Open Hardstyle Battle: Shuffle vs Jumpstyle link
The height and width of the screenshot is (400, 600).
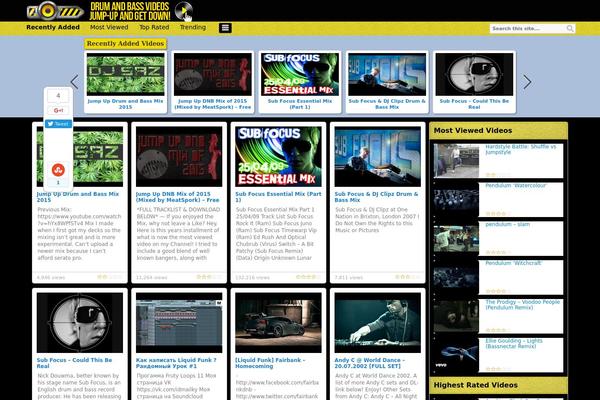point(521,149)
